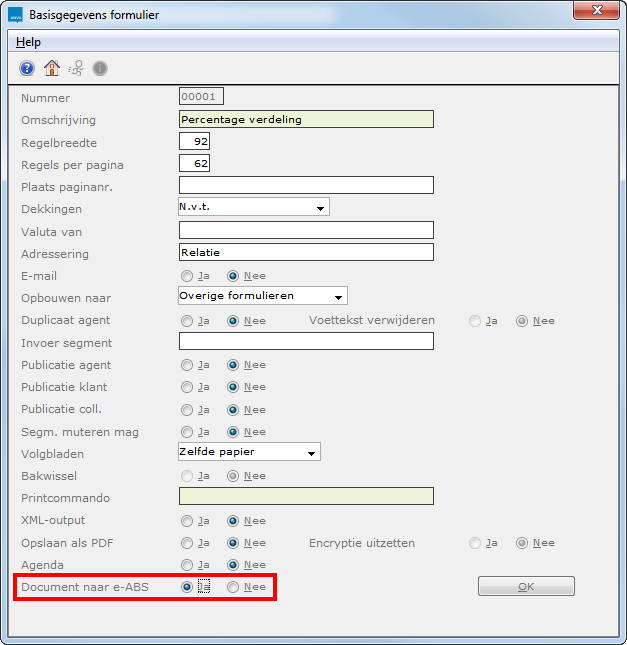Click the 'Omschrijving' label text
The height and width of the screenshot is (645, 627).
(x=58, y=120)
